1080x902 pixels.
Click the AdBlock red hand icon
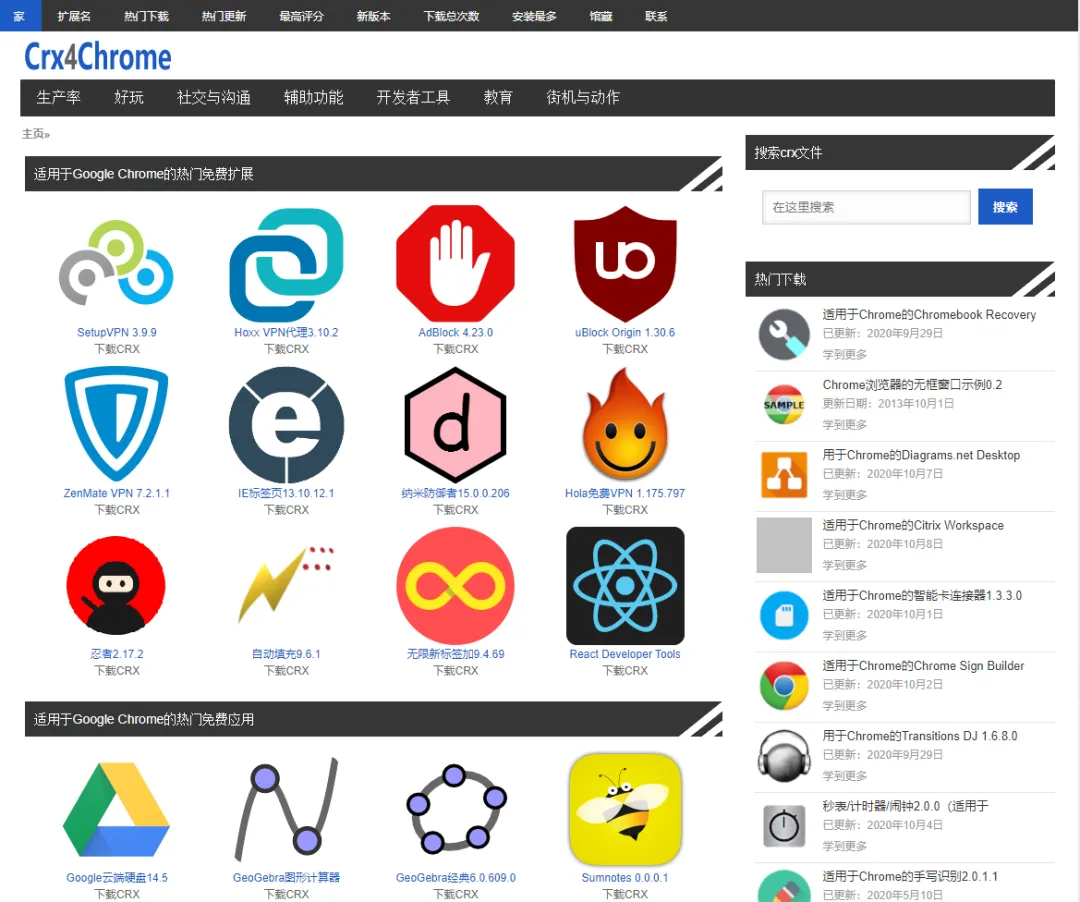(455, 264)
